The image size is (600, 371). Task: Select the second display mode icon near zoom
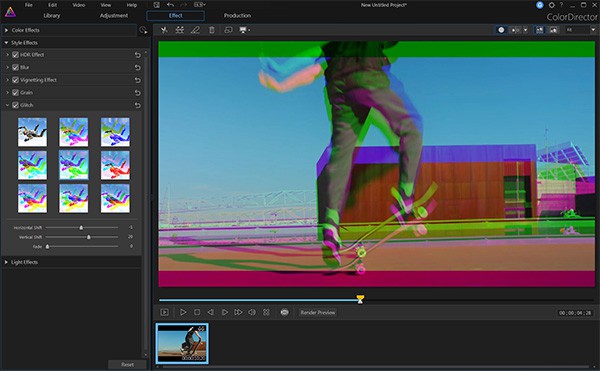point(553,30)
